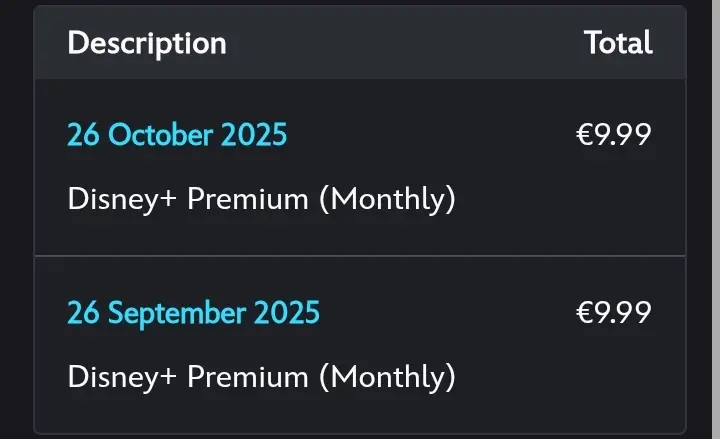Click the Description column header

pyautogui.click(x=147, y=43)
